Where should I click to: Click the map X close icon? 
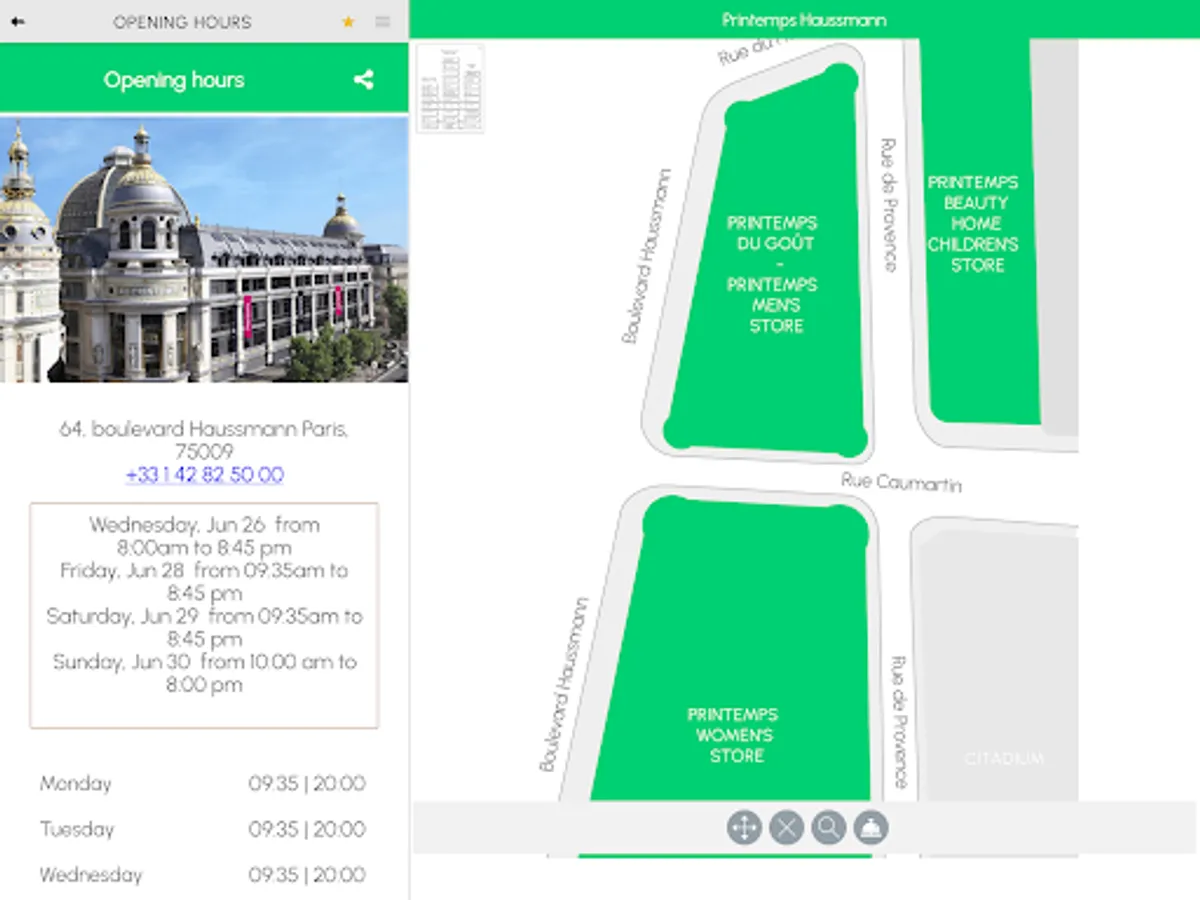click(787, 828)
